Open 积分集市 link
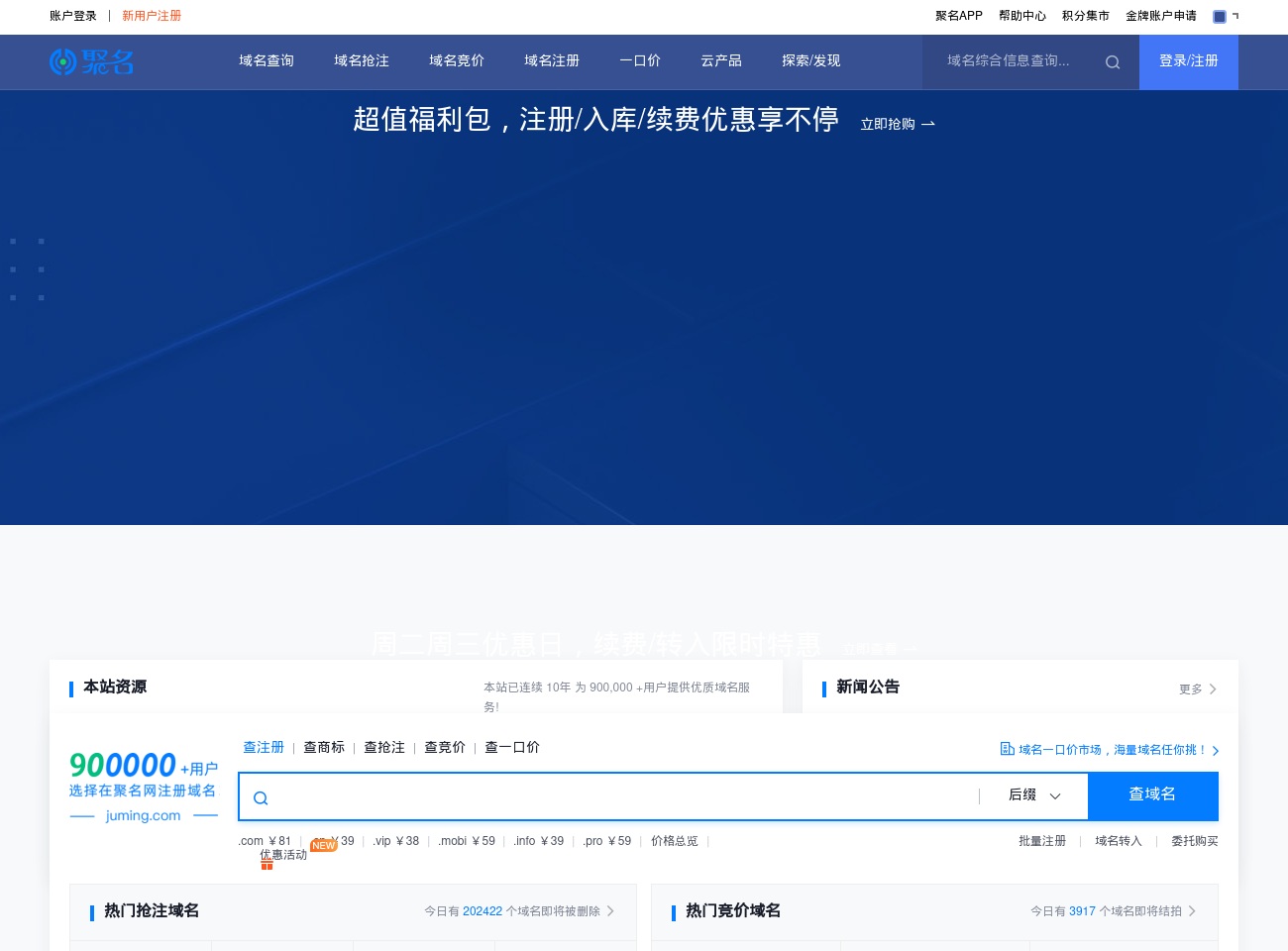Screen dimensions: 1288x951 (1086, 16)
